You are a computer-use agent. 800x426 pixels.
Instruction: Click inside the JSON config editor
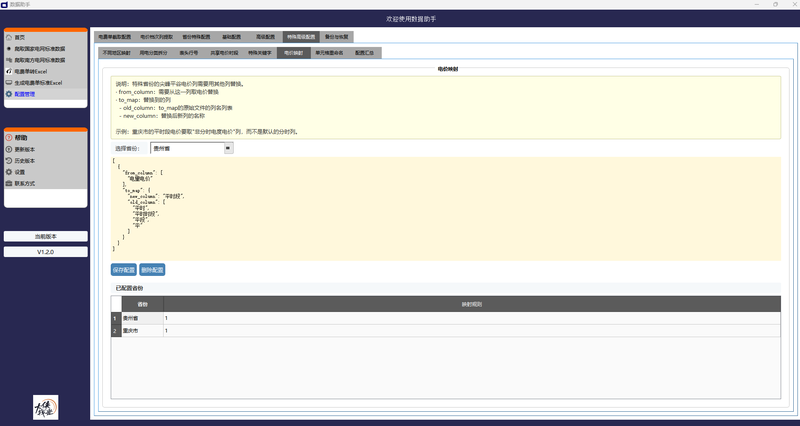445,209
